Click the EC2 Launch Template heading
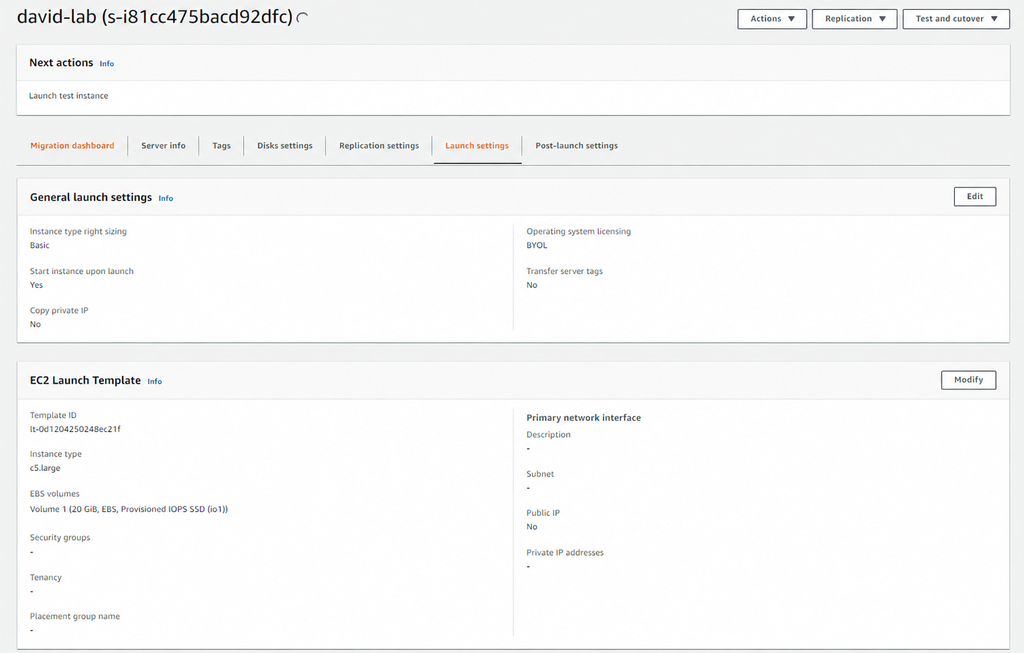The image size is (1024, 653). 86,381
